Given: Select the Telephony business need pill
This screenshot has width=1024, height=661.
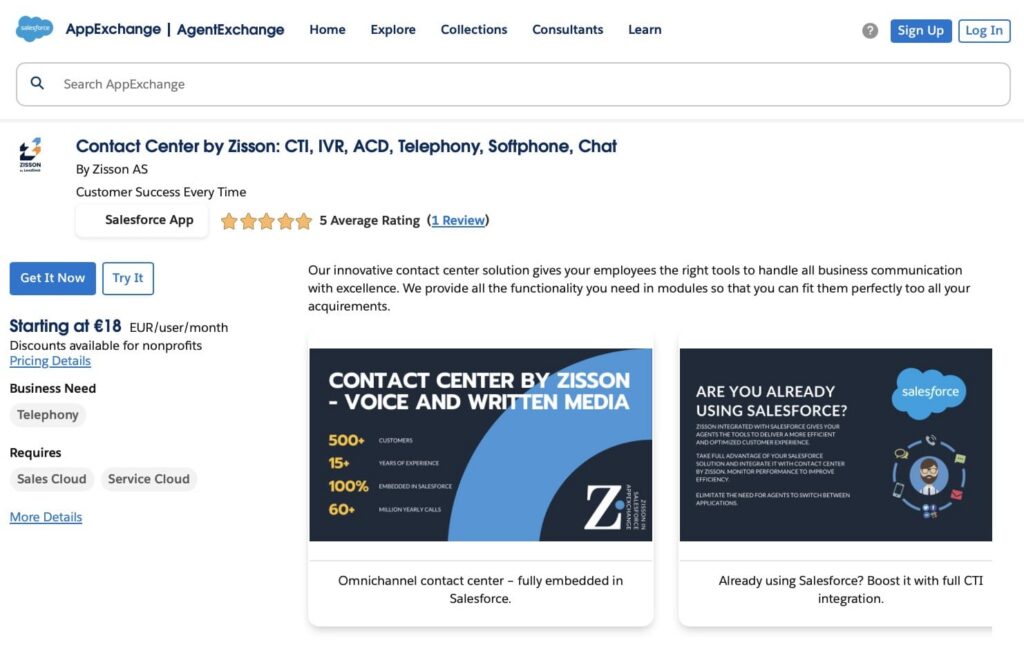Looking at the screenshot, I should [x=47, y=415].
